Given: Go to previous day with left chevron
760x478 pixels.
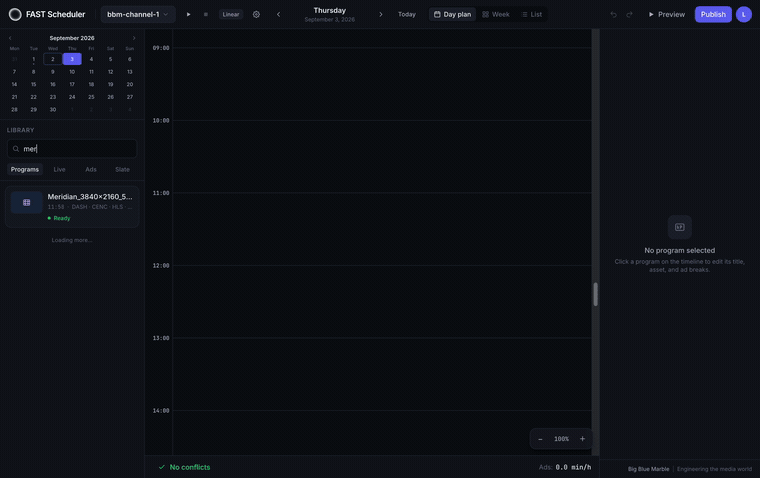Looking at the screenshot, I should [x=278, y=15].
